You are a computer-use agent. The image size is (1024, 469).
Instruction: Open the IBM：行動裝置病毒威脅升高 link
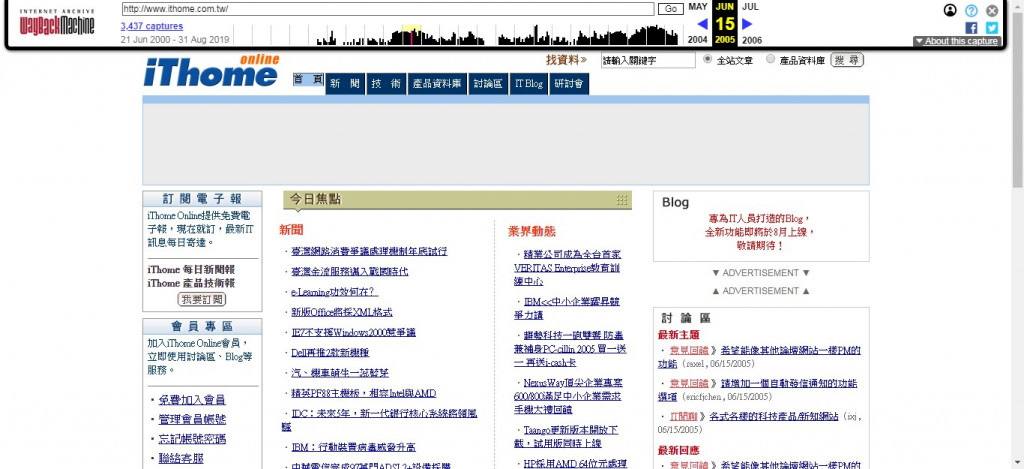click(x=353, y=447)
